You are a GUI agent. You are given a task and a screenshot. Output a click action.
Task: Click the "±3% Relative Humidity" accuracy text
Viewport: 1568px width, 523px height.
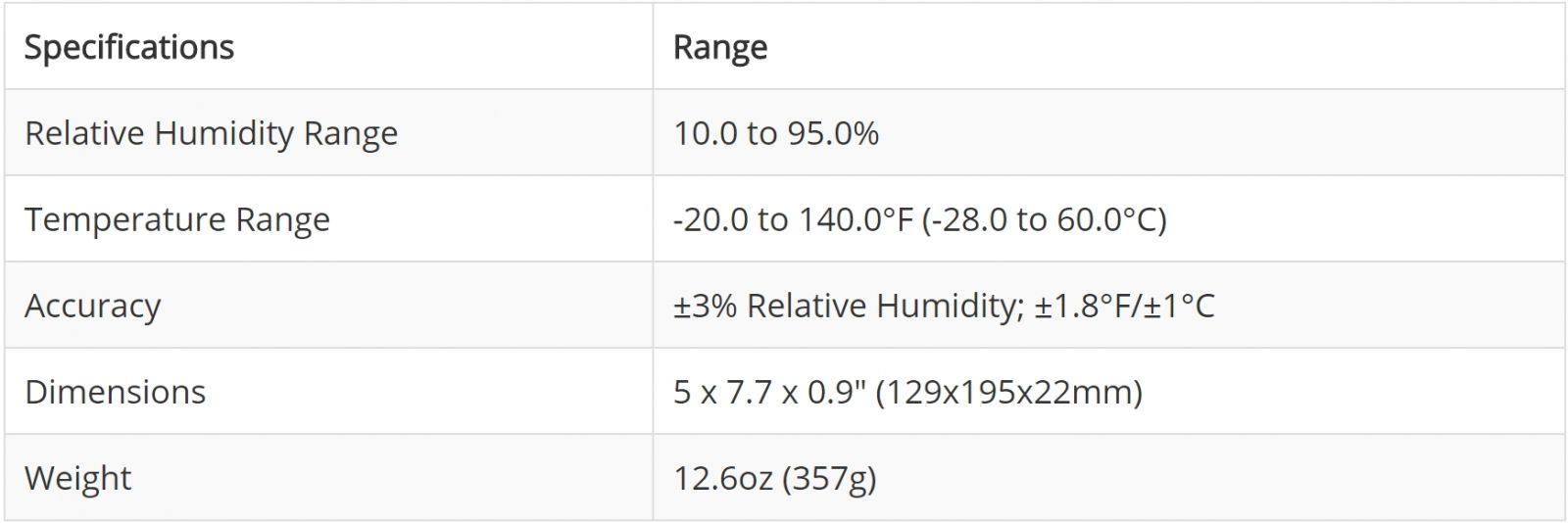(x=843, y=306)
